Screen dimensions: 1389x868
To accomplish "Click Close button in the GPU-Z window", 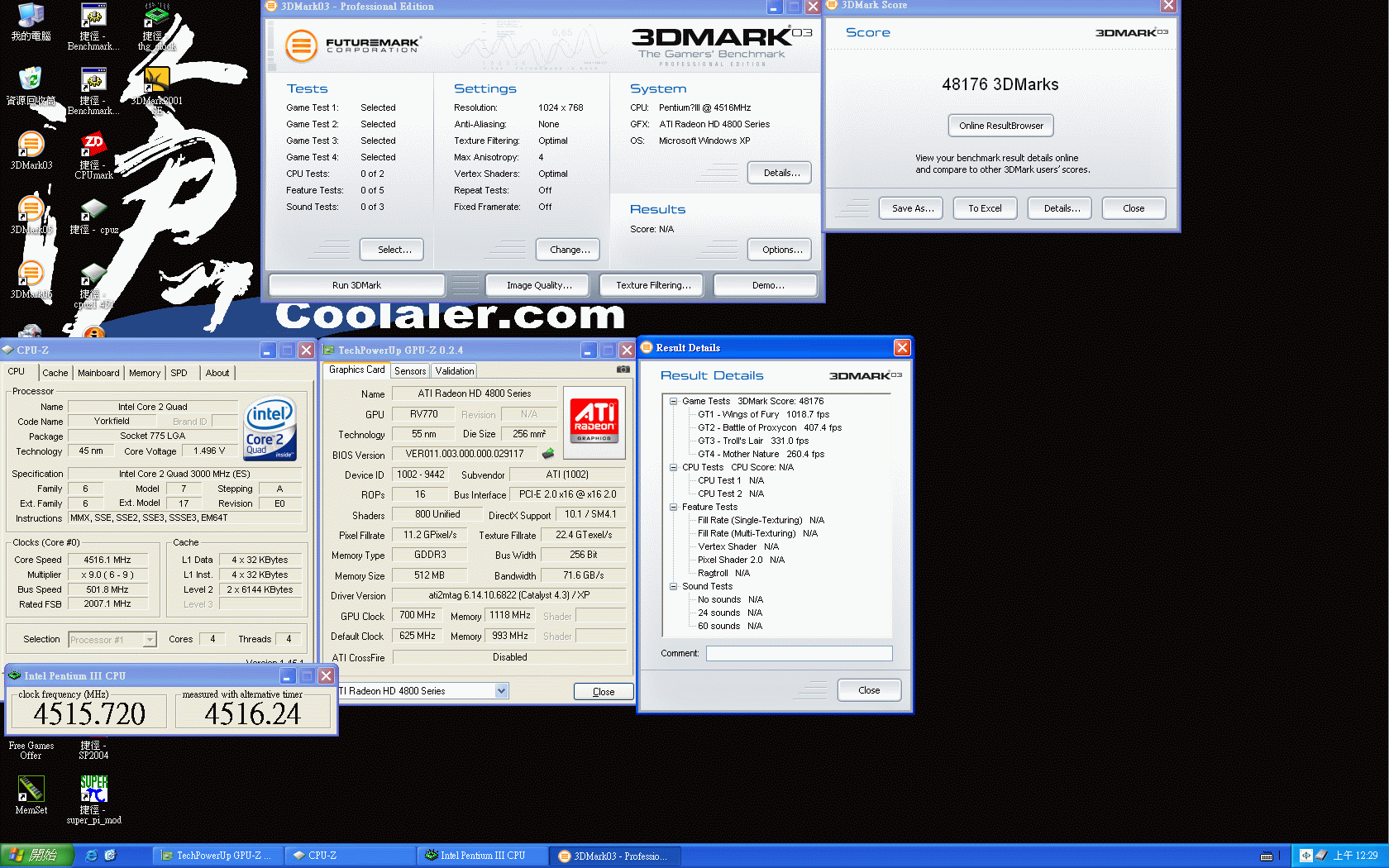I will coord(604,692).
